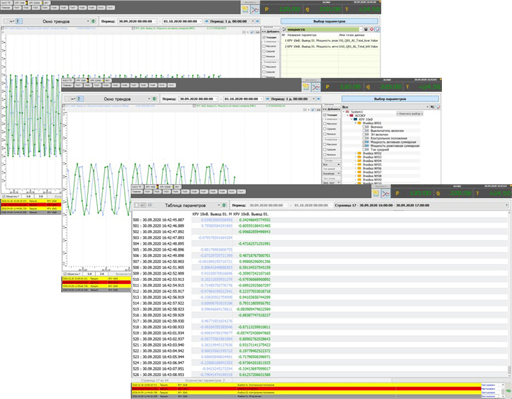Select table row 500 : 30.09.2020 16:42:45.887
The image size is (512, 399).
tap(320, 220)
